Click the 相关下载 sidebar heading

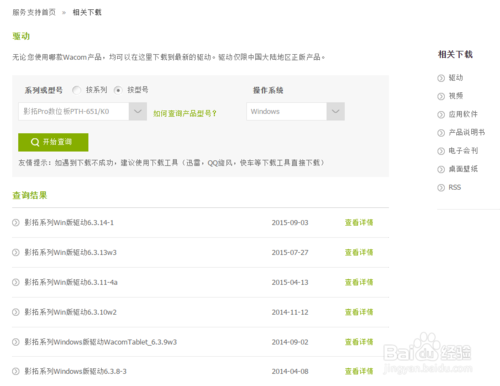455,54
